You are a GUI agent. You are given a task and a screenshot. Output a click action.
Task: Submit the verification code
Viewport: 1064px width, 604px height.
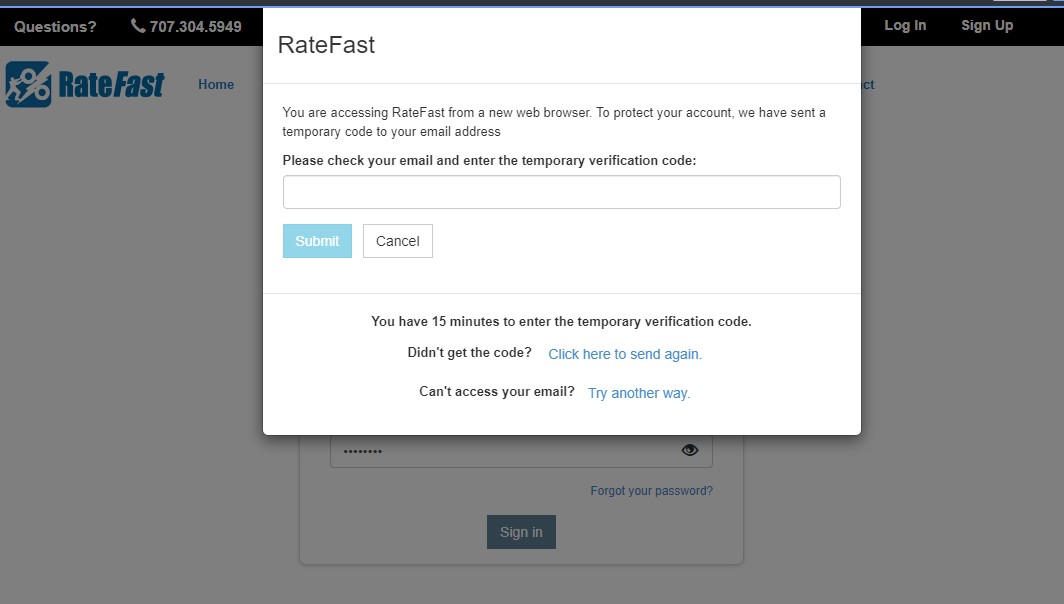click(x=317, y=241)
